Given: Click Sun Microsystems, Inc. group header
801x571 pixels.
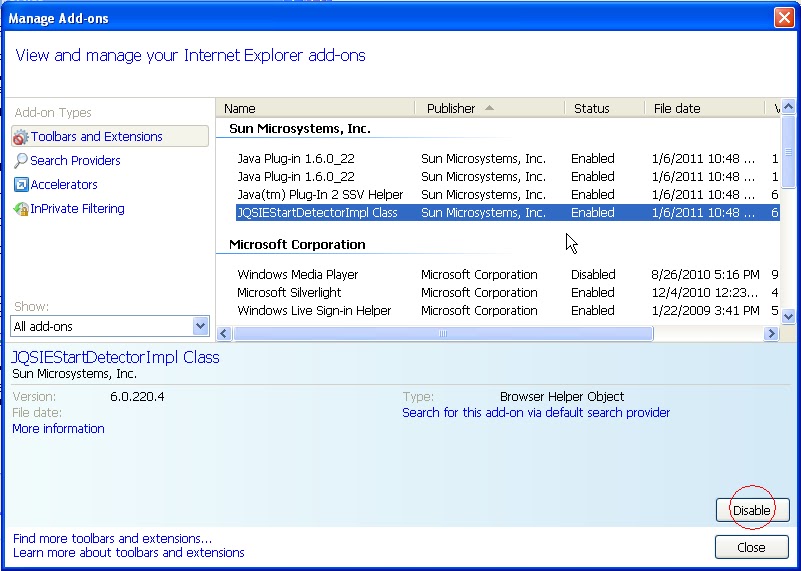Looking at the screenshot, I should [300, 129].
